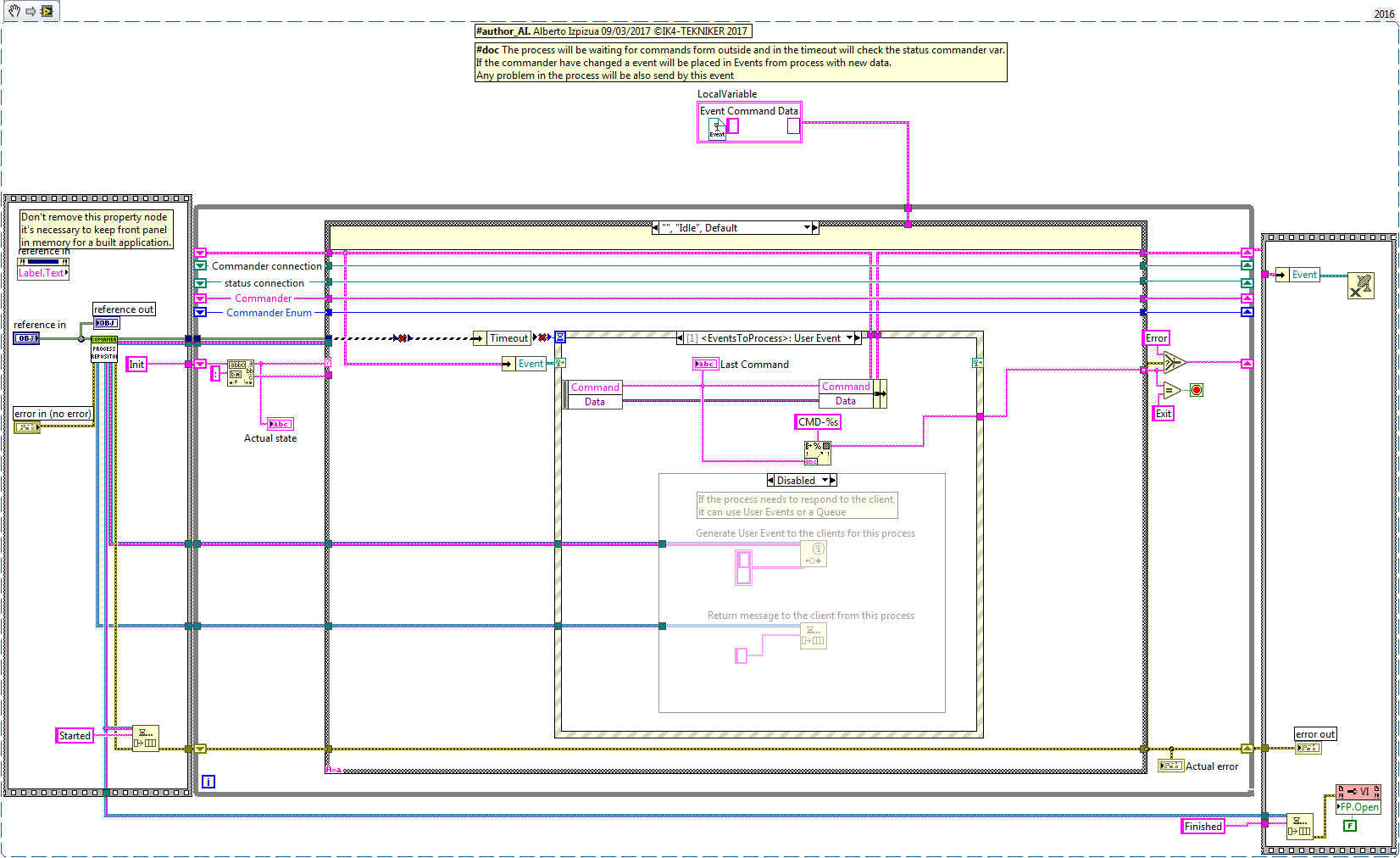Click the 'Last Command' string terminal
Image resolution: width=1400 pixels, height=858 pixels.
tap(706, 364)
